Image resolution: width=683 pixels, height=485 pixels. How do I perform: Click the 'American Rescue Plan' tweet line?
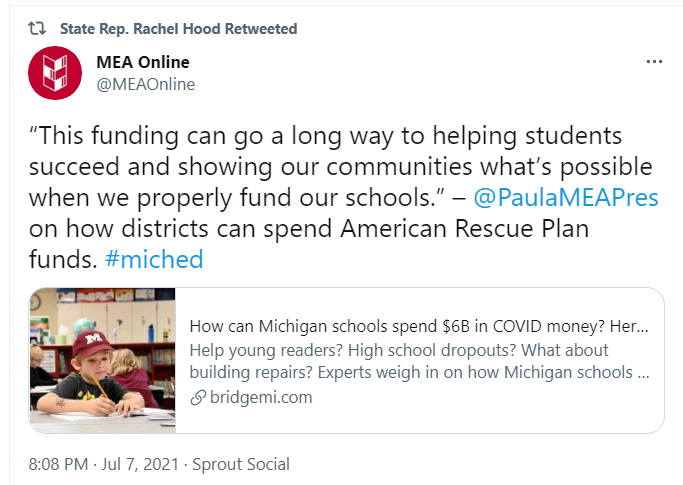(309, 228)
